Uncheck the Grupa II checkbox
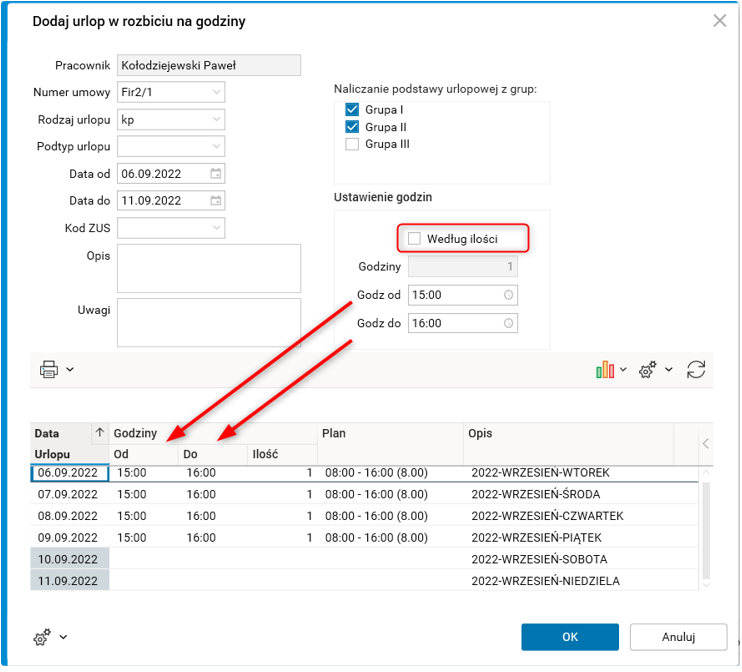 352,127
